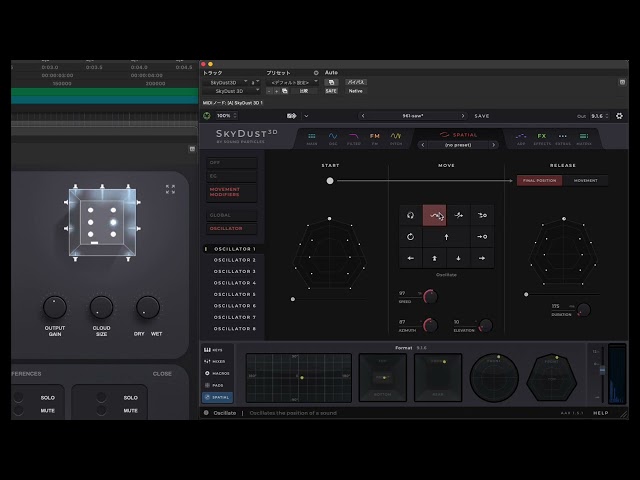
Task: Adjust the AZIMUTH knob
Action: (x=430, y=325)
